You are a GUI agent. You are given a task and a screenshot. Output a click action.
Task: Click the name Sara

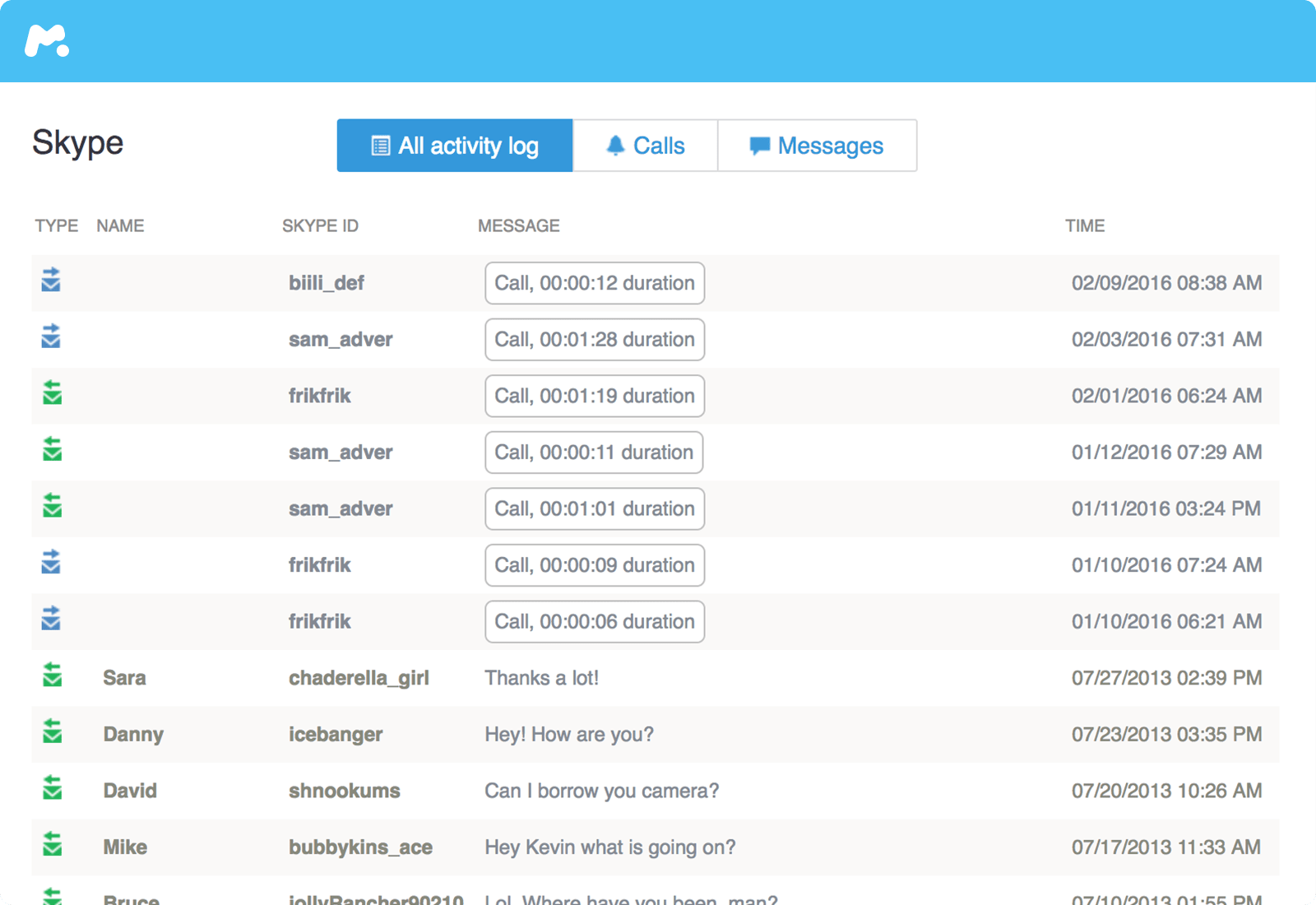point(124,678)
